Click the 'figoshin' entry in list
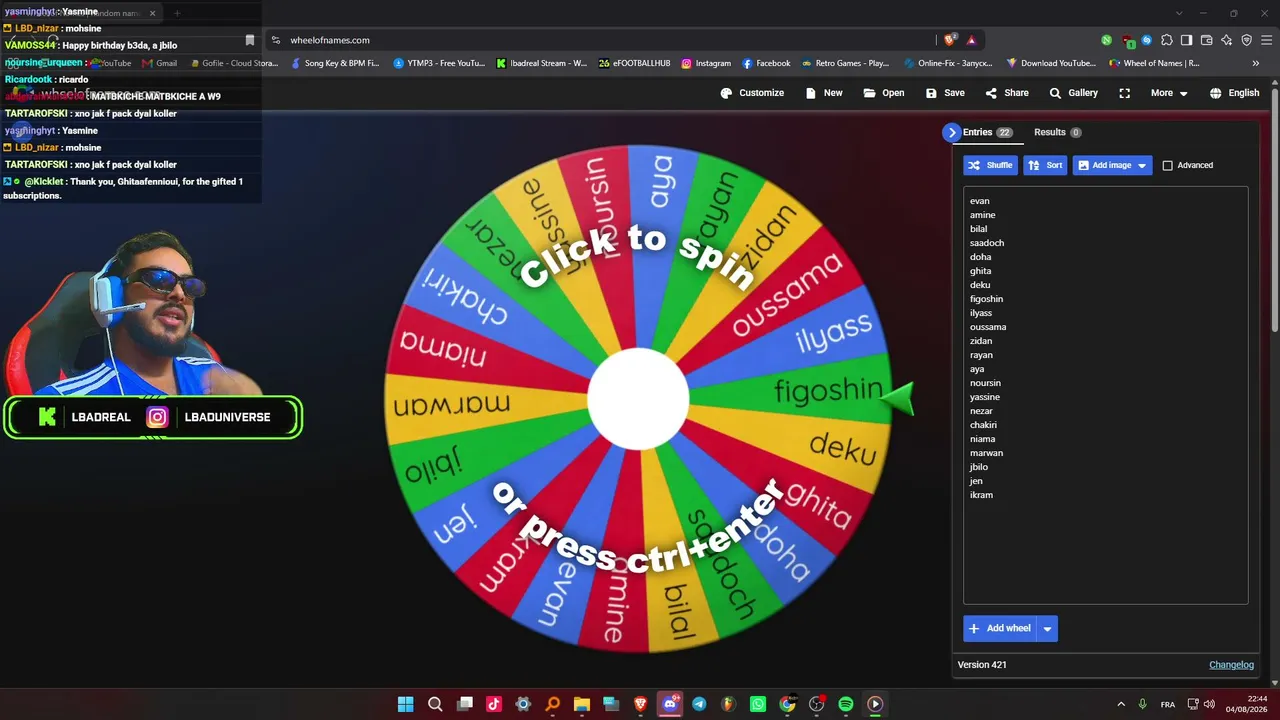1280x720 pixels. pyautogui.click(x=986, y=299)
